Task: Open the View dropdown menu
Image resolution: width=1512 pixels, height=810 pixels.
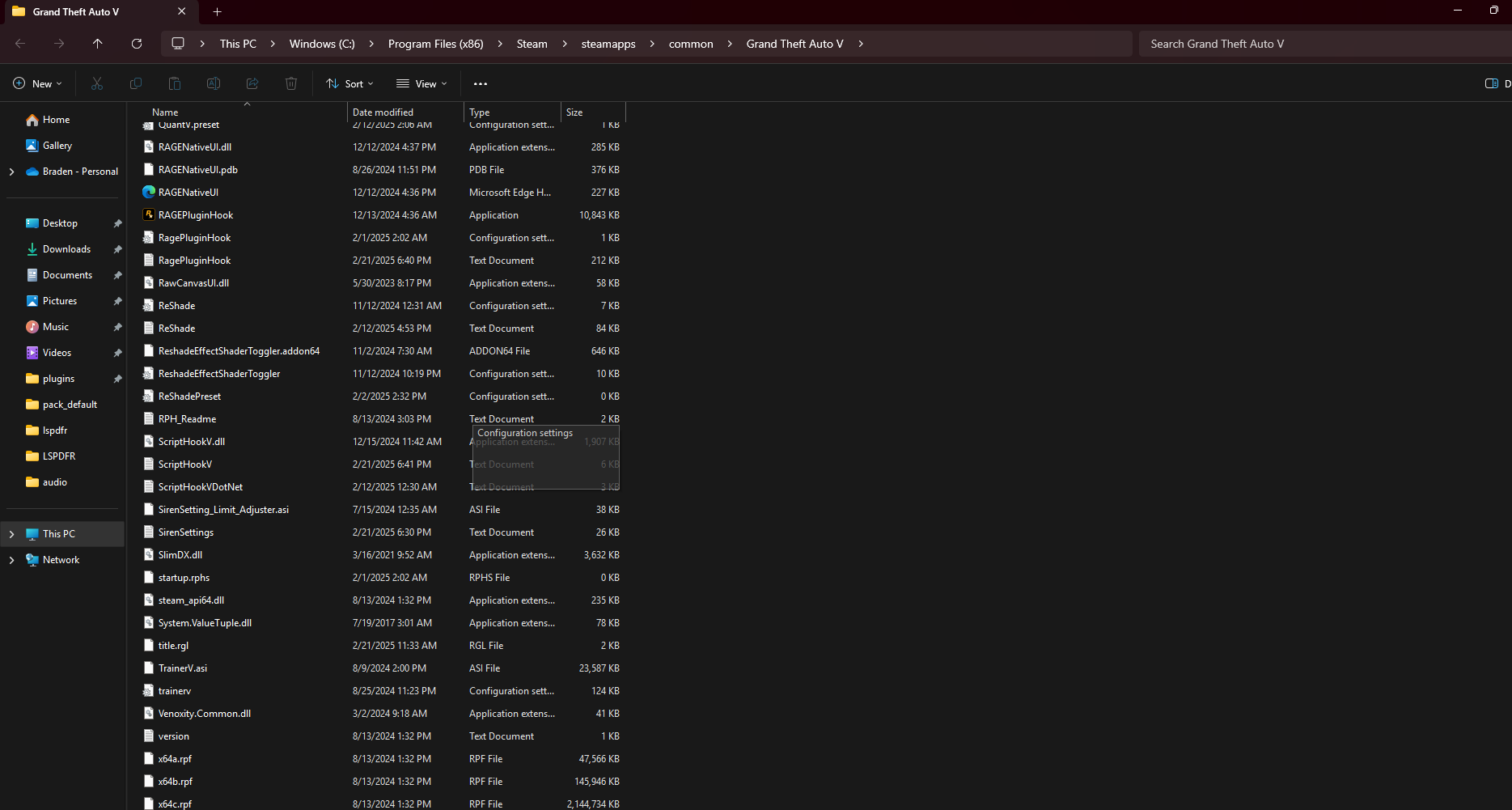Action: click(421, 83)
